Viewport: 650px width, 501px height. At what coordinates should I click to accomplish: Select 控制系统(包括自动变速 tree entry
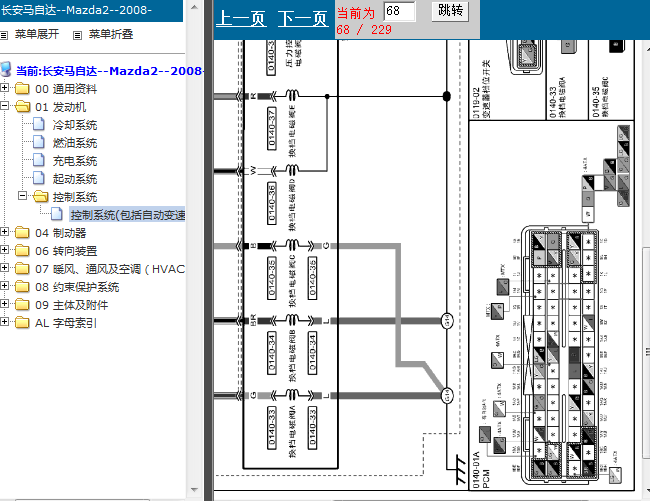127,215
